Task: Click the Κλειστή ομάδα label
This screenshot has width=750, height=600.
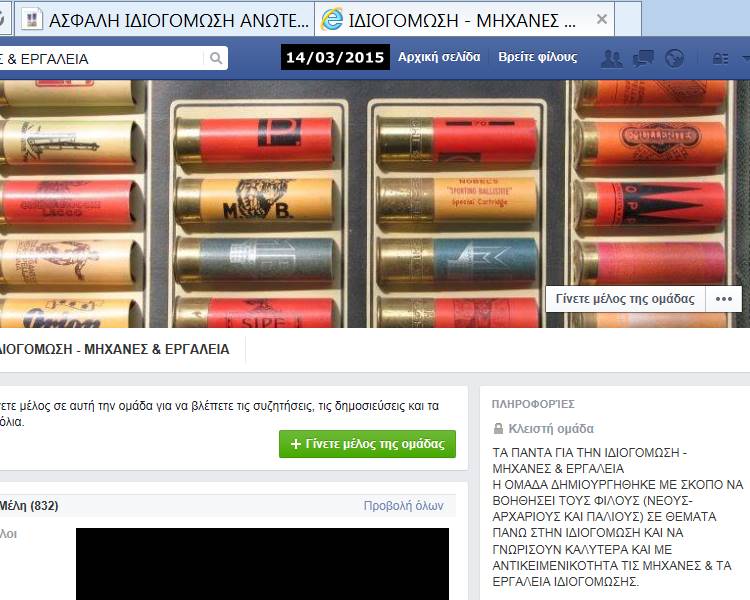Action: click(551, 429)
